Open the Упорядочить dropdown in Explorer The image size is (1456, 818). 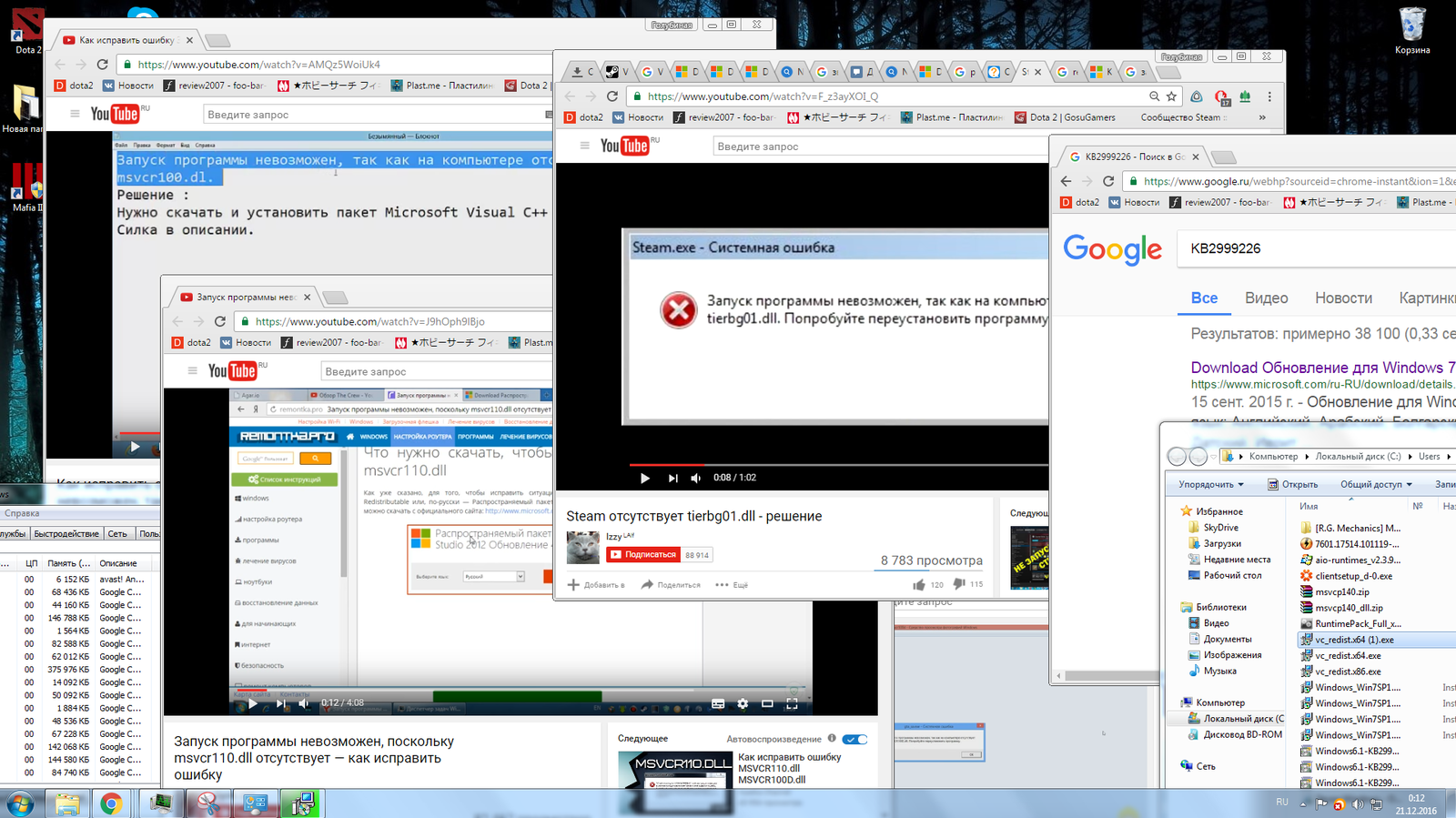pyautogui.click(x=1211, y=484)
